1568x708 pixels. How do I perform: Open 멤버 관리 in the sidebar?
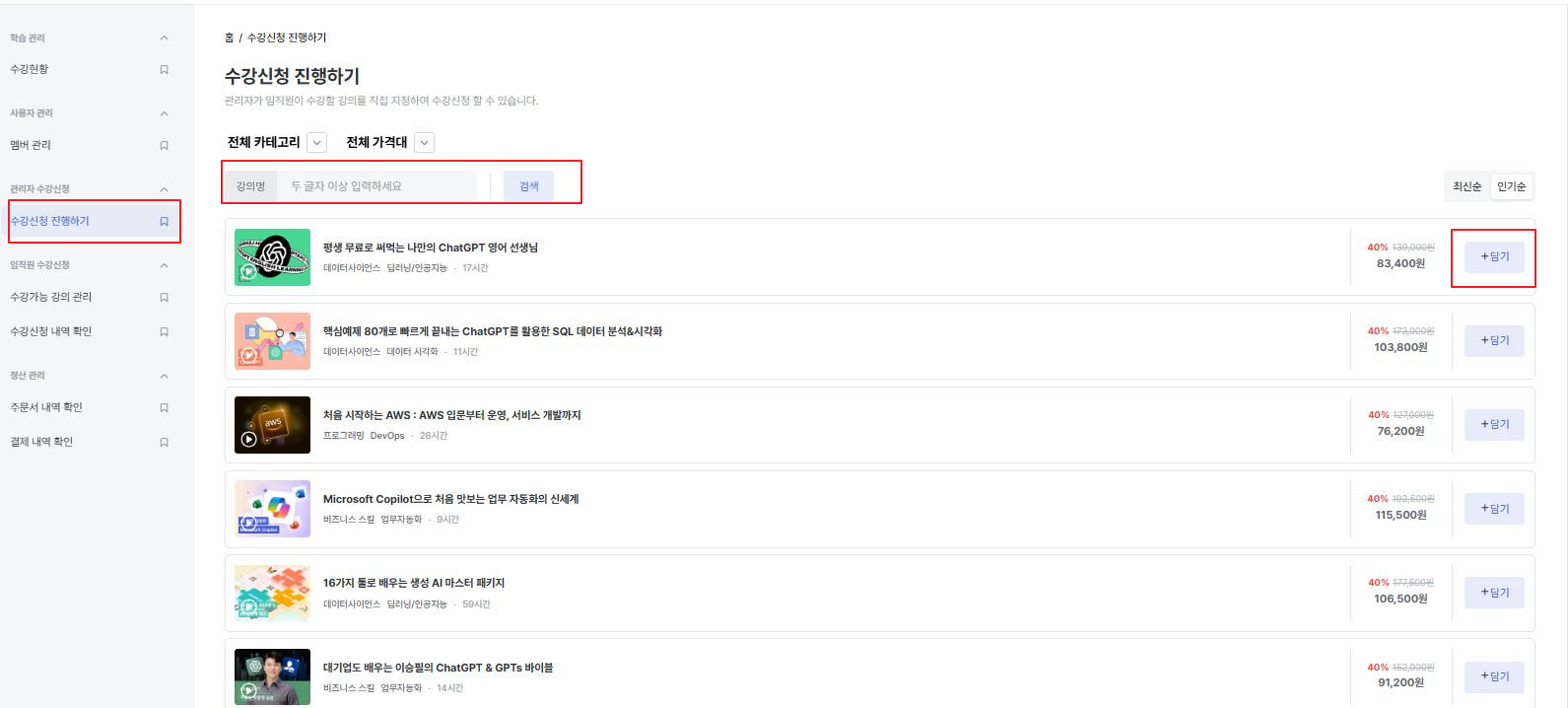[31, 145]
